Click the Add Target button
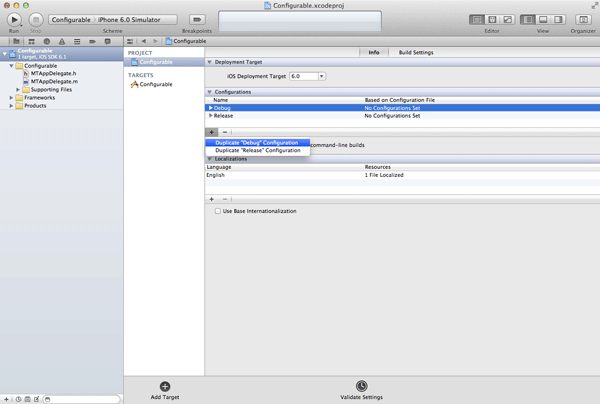600x404 pixels. 165,390
